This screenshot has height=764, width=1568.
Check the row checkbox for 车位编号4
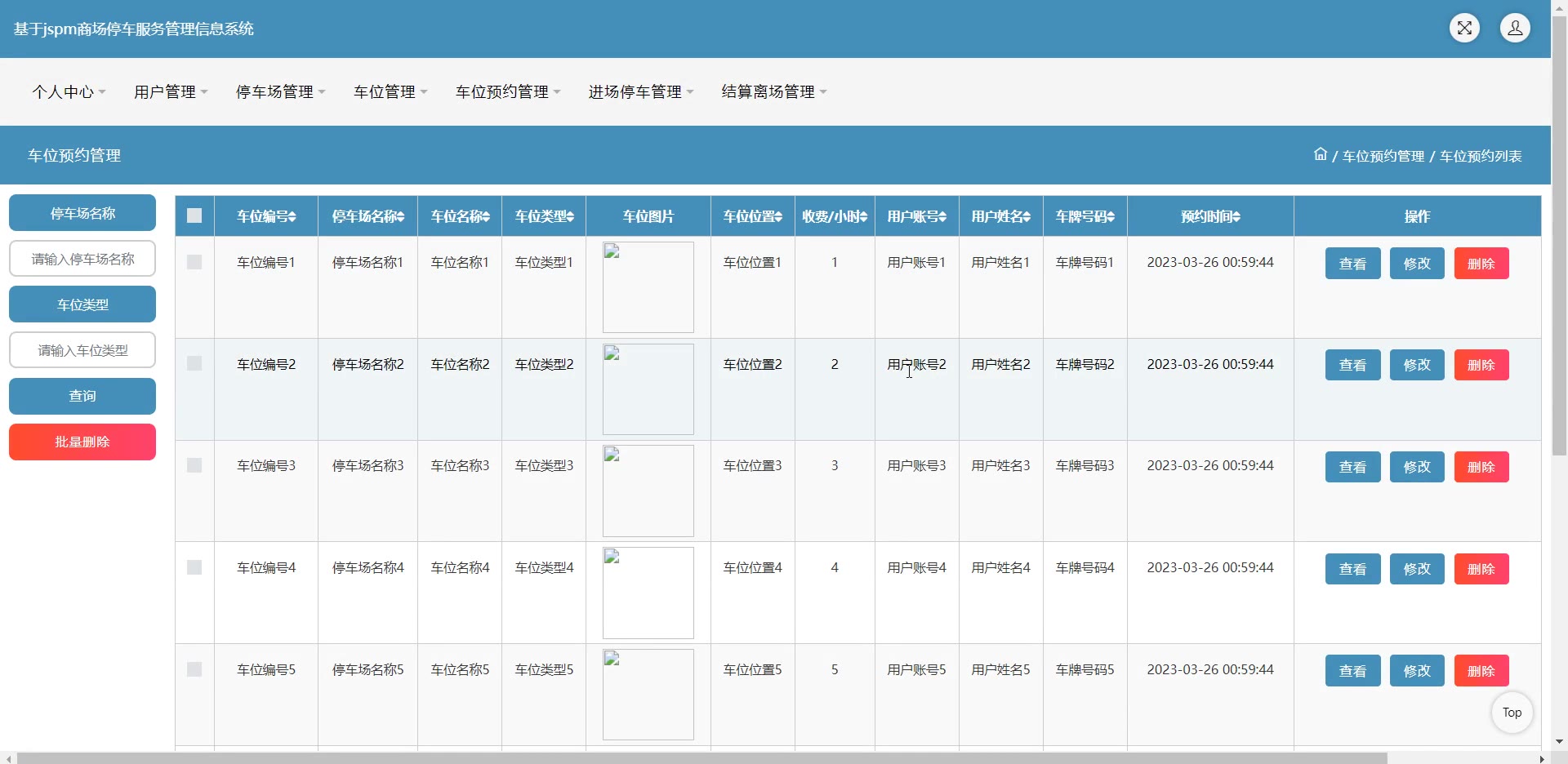pyautogui.click(x=194, y=567)
